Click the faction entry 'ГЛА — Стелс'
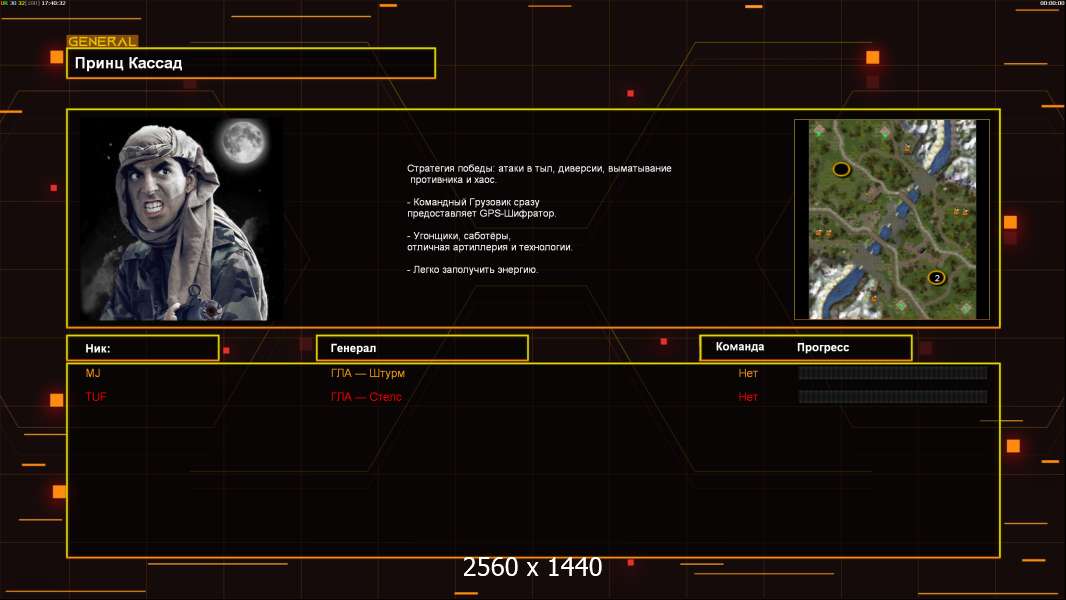 [x=366, y=397]
